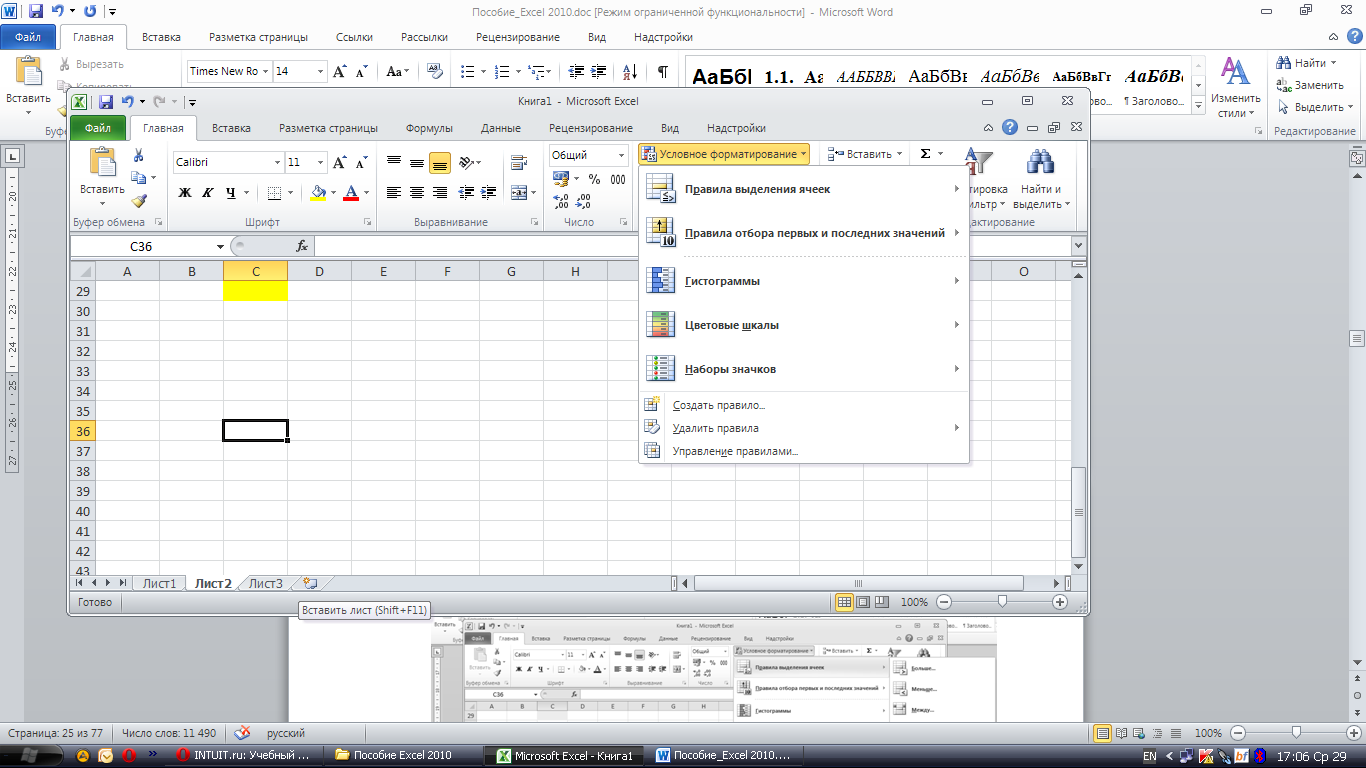Expand the Name Box dropdown arrow

[x=220, y=246]
